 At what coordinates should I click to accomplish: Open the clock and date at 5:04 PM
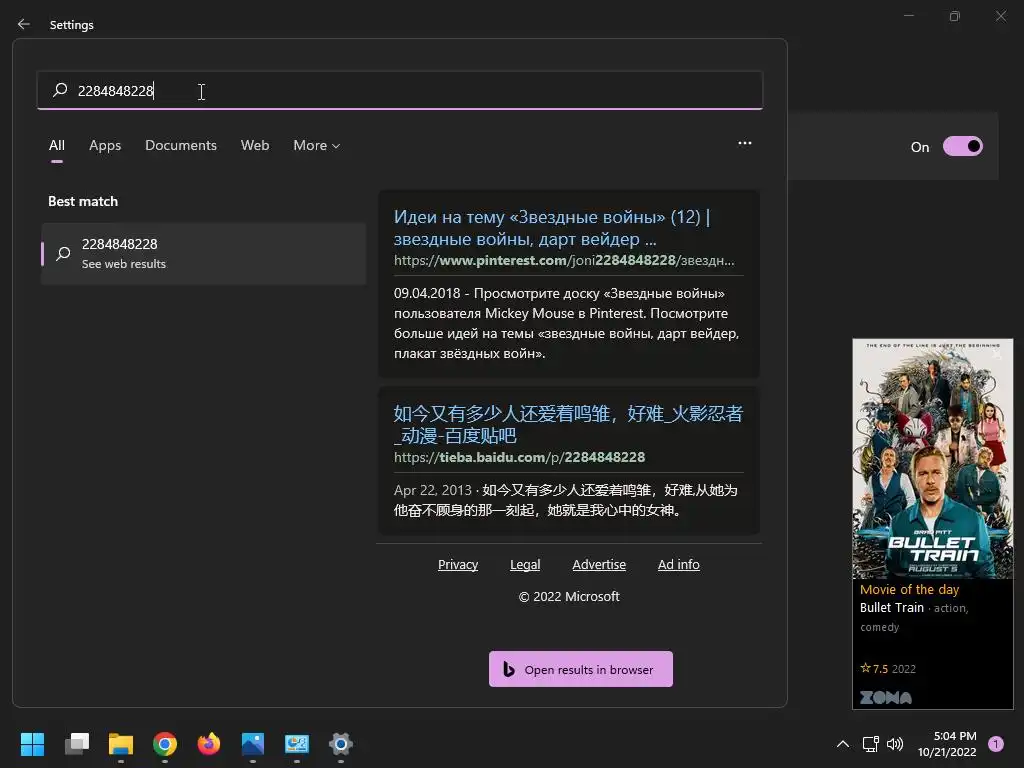coord(948,744)
